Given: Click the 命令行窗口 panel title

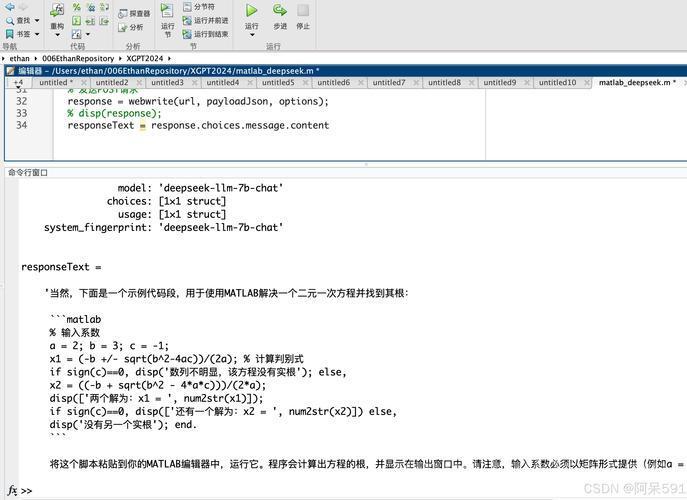Looking at the screenshot, I should click(x=28, y=173).
